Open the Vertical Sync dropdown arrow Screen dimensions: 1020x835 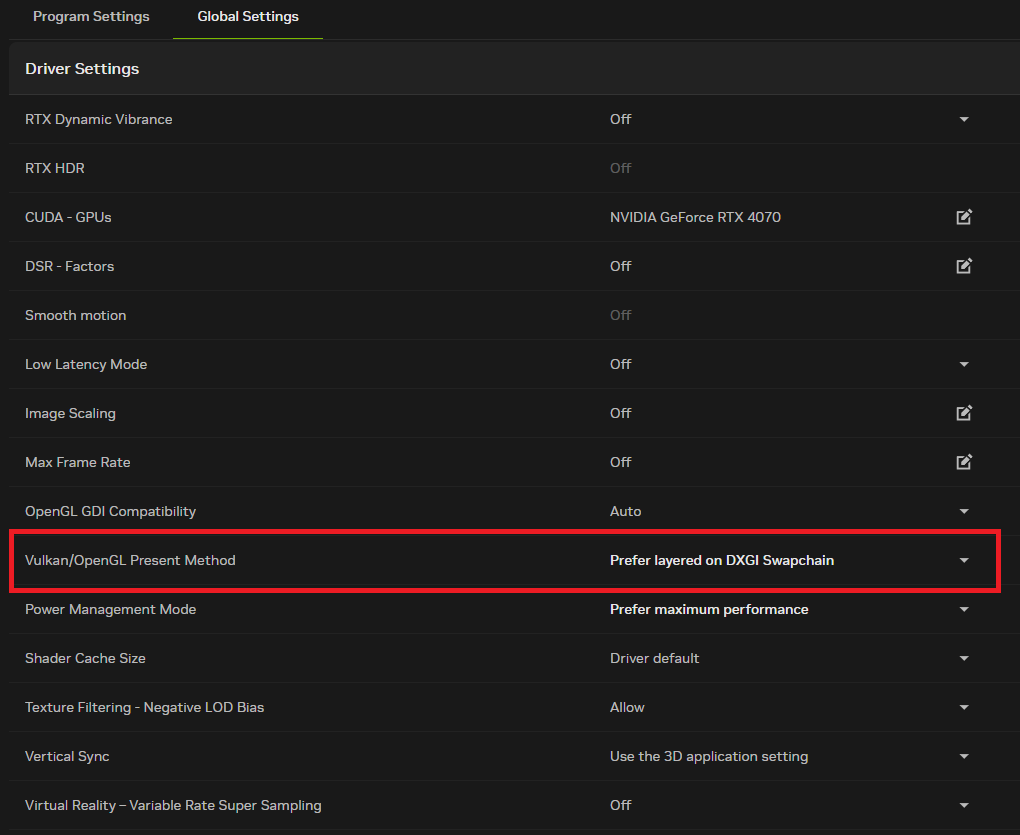(964, 756)
